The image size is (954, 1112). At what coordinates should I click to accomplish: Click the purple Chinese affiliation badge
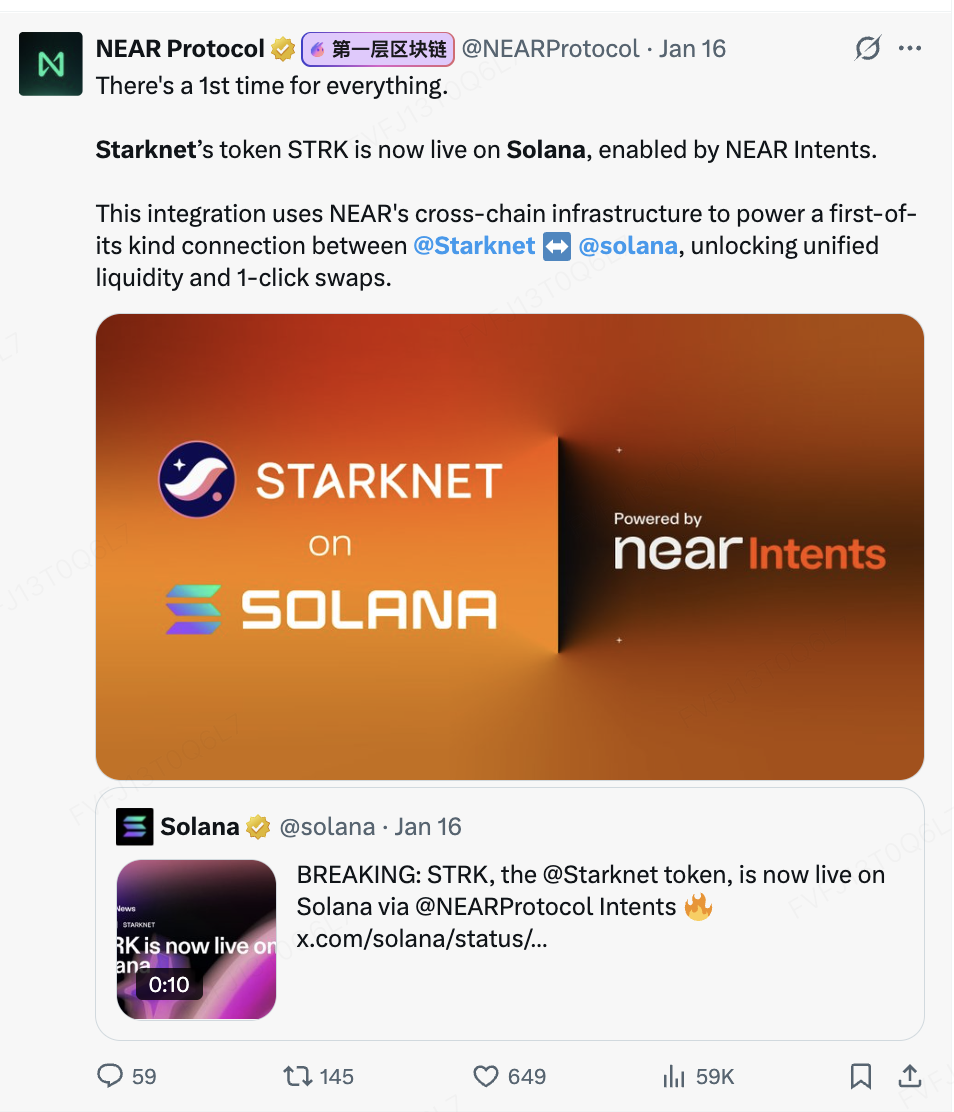378,49
